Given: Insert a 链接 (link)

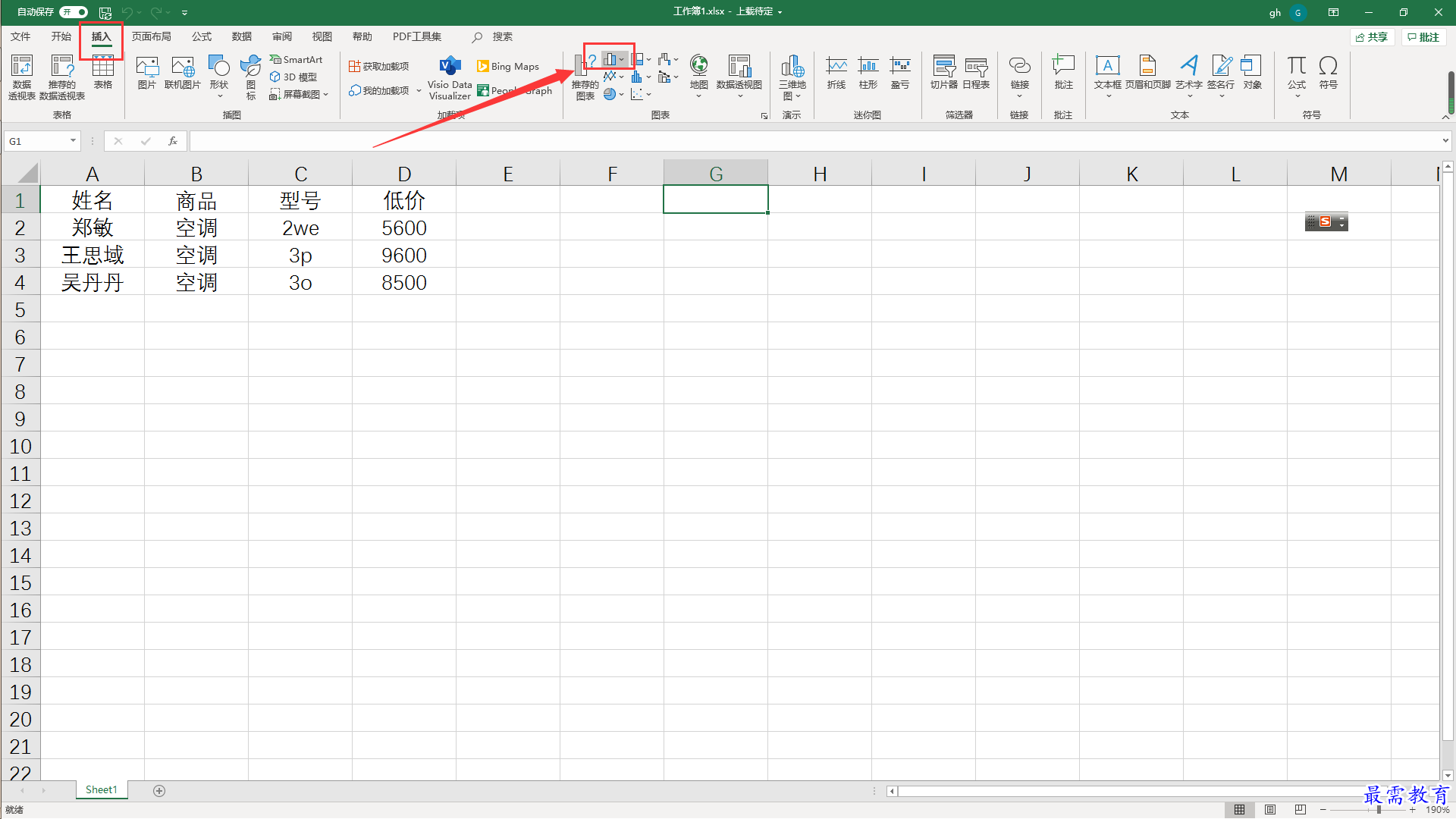Looking at the screenshot, I should [x=1020, y=77].
